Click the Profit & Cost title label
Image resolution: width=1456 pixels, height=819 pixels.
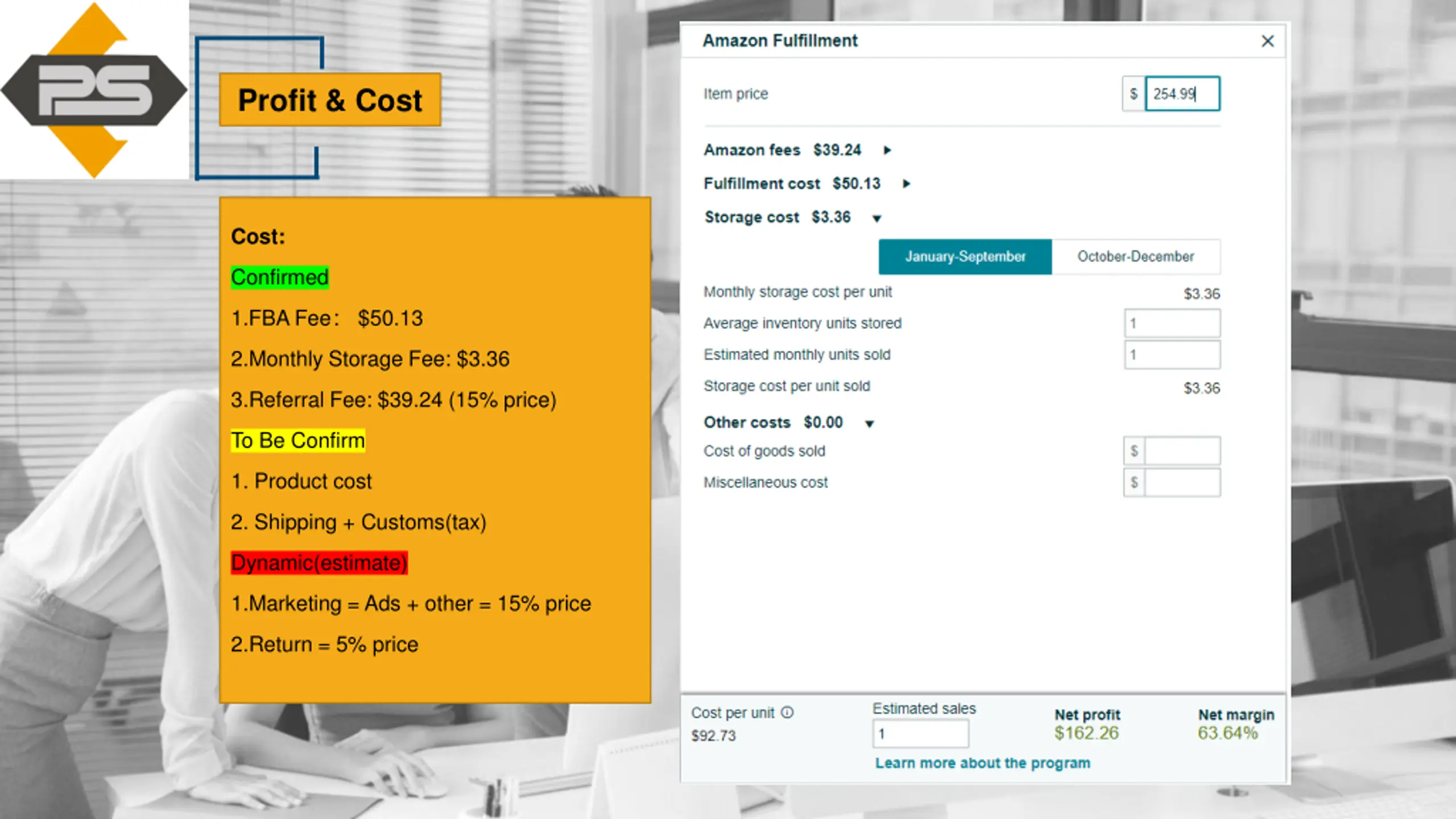pos(330,100)
